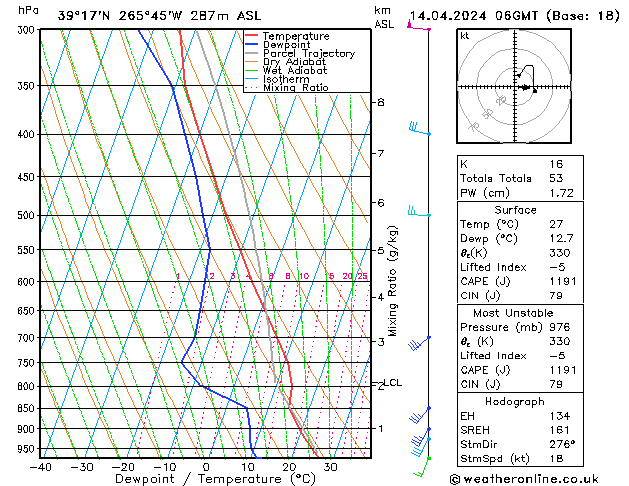
Task: Click the Hodograph section heading in table
Action: pyautogui.click(x=515, y=402)
